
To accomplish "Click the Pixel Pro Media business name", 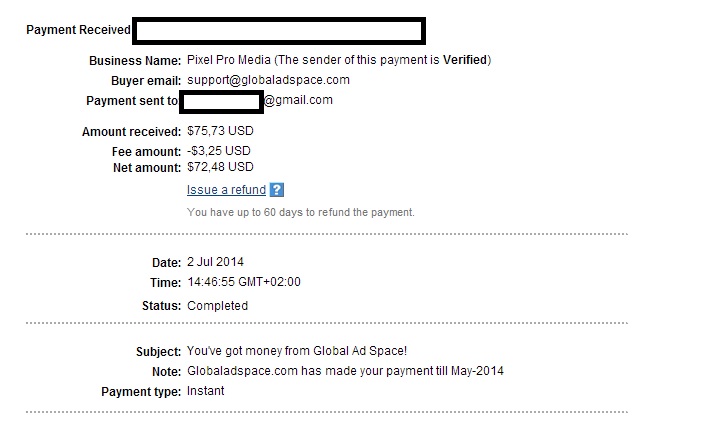I will click(x=228, y=60).
